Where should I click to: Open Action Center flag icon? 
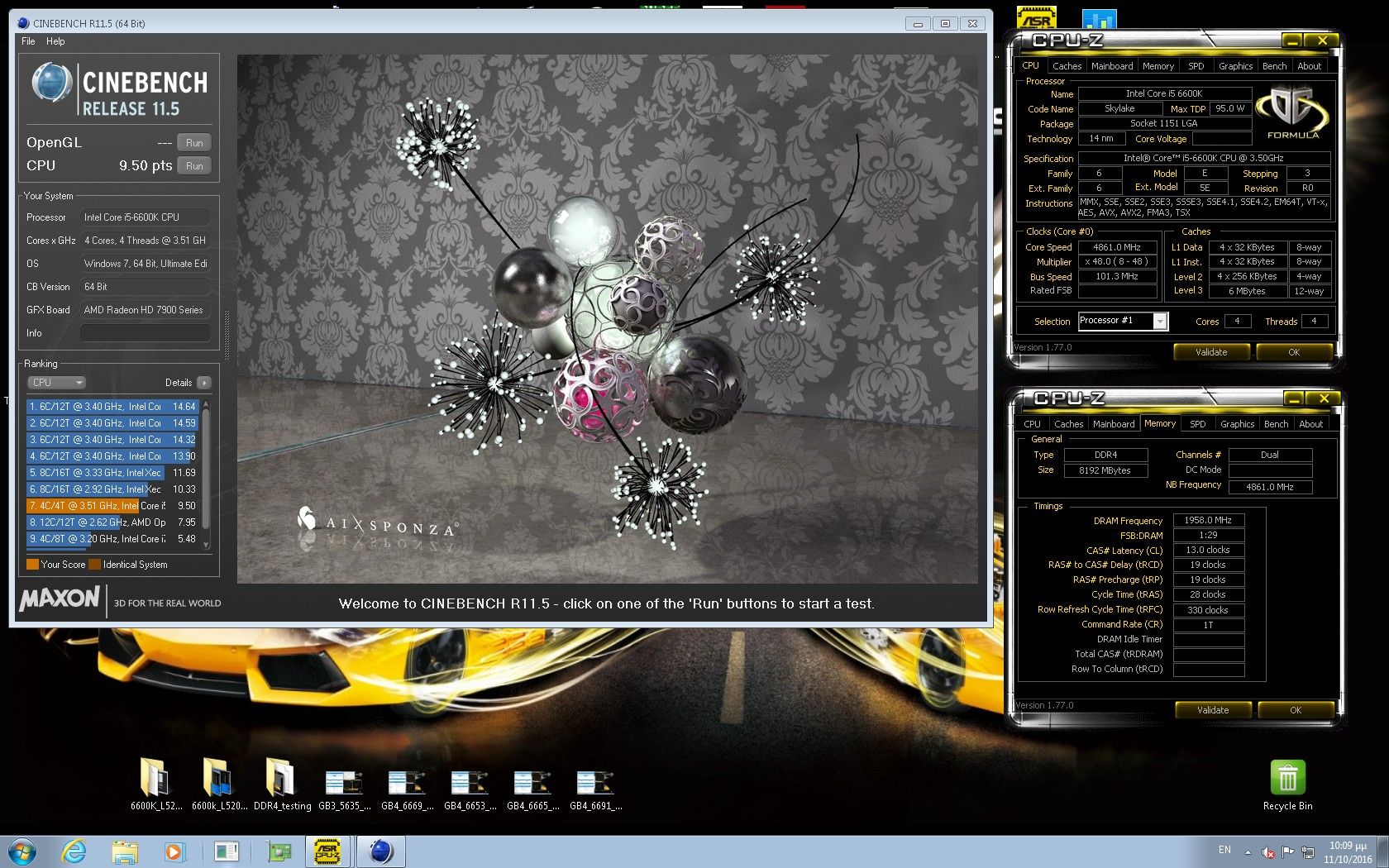1288,851
